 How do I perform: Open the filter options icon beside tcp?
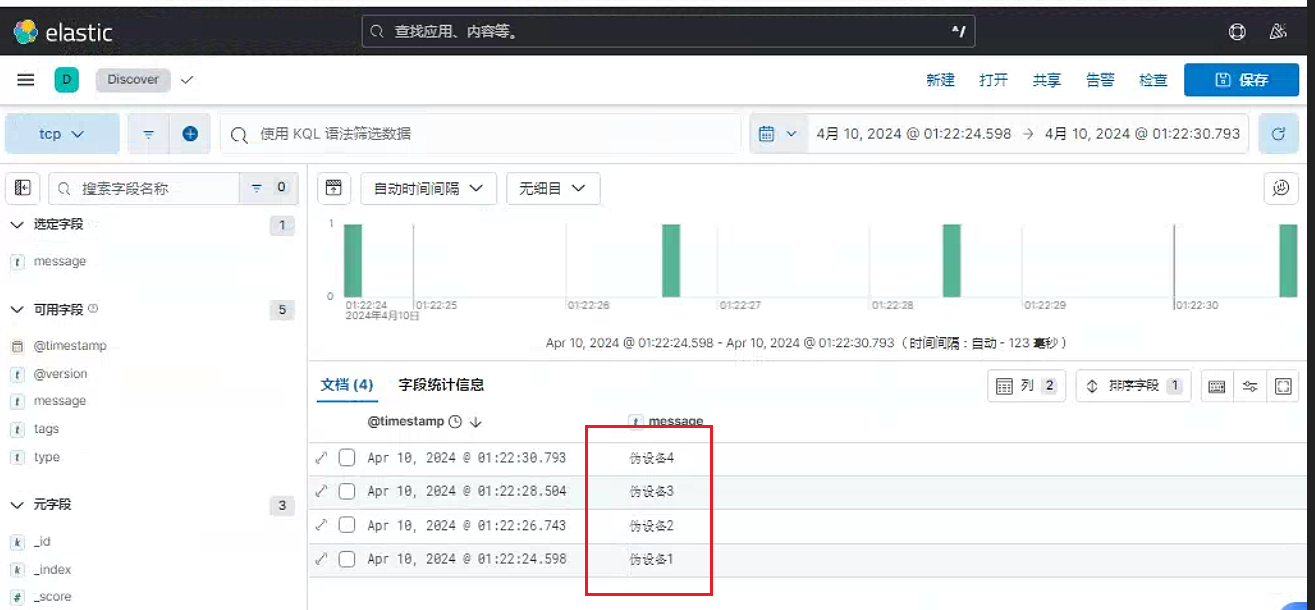click(148, 134)
